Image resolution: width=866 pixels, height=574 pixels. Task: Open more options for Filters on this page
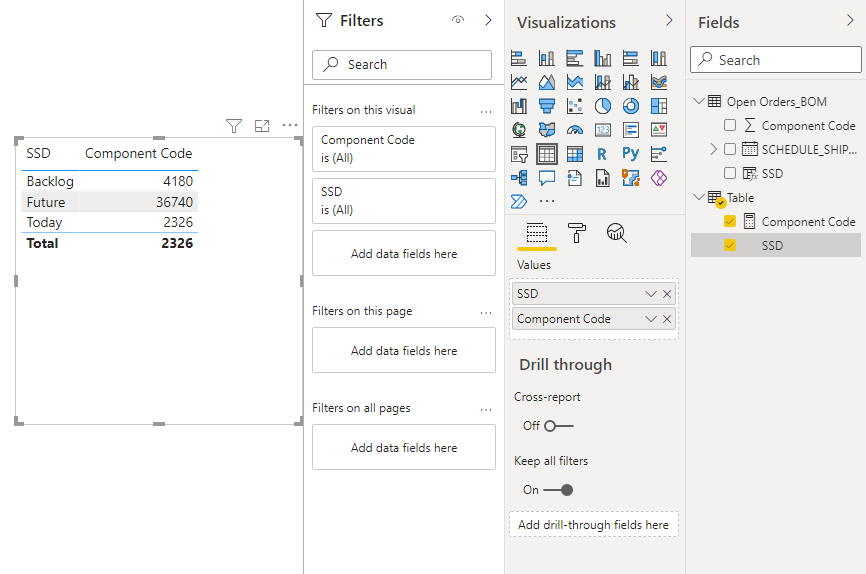coord(486,313)
